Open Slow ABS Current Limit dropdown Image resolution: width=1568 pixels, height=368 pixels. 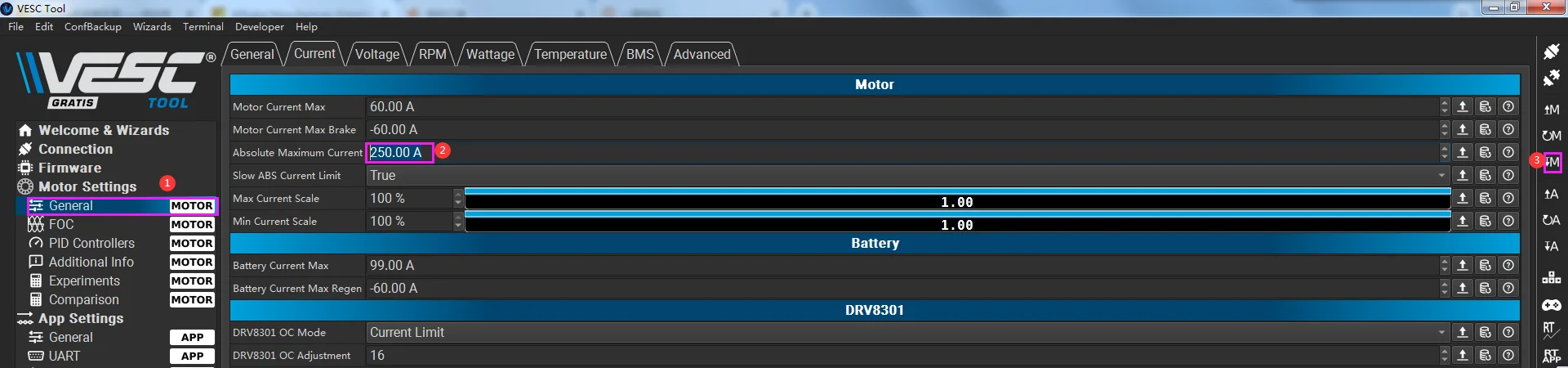[x=907, y=175]
